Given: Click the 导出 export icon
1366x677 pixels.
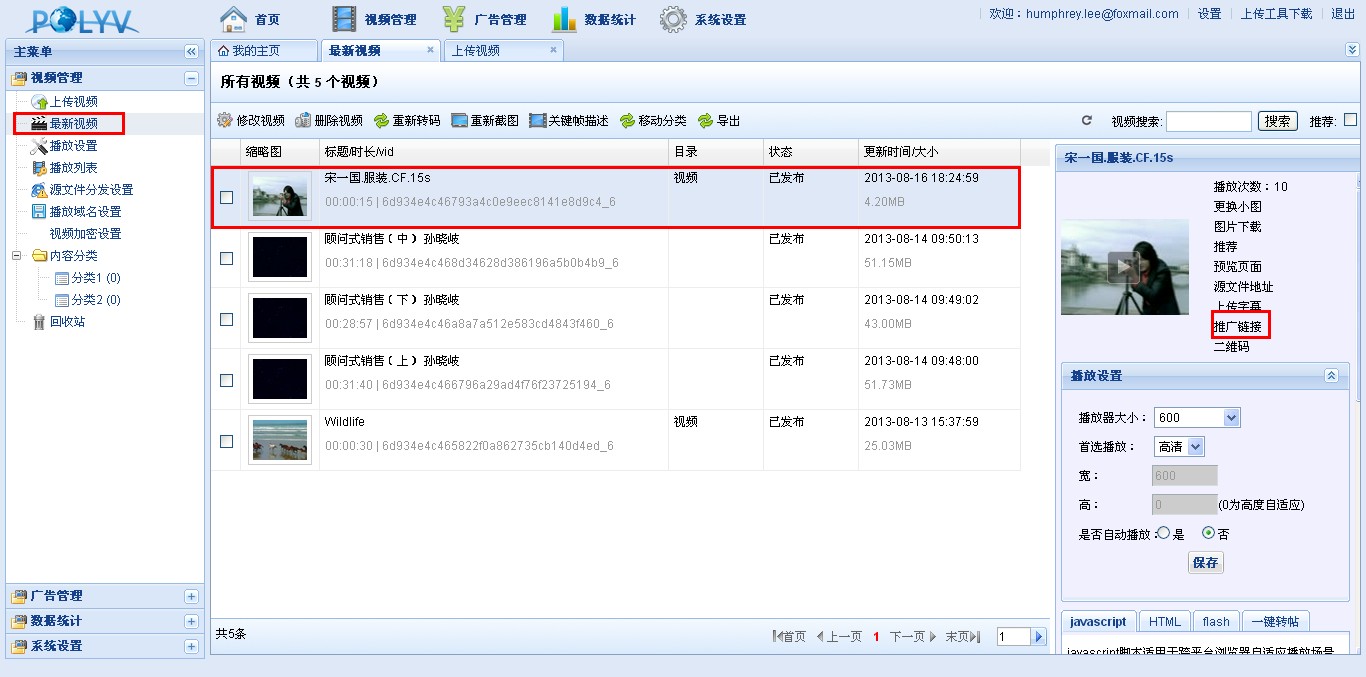Looking at the screenshot, I should pyautogui.click(x=705, y=121).
